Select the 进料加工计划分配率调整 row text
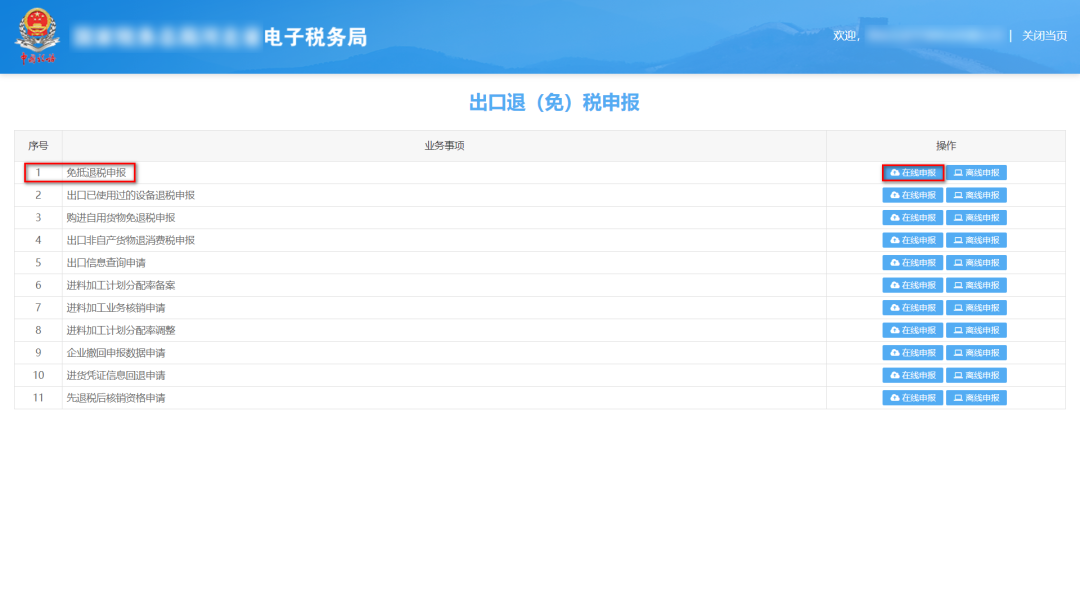The height and width of the screenshot is (608, 1080). [x=121, y=331]
